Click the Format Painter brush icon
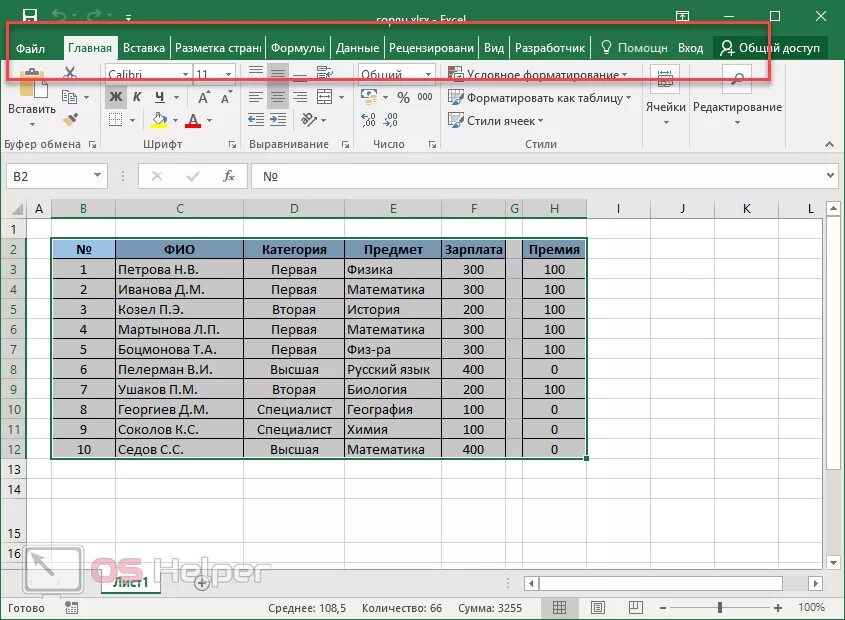 (71, 120)
